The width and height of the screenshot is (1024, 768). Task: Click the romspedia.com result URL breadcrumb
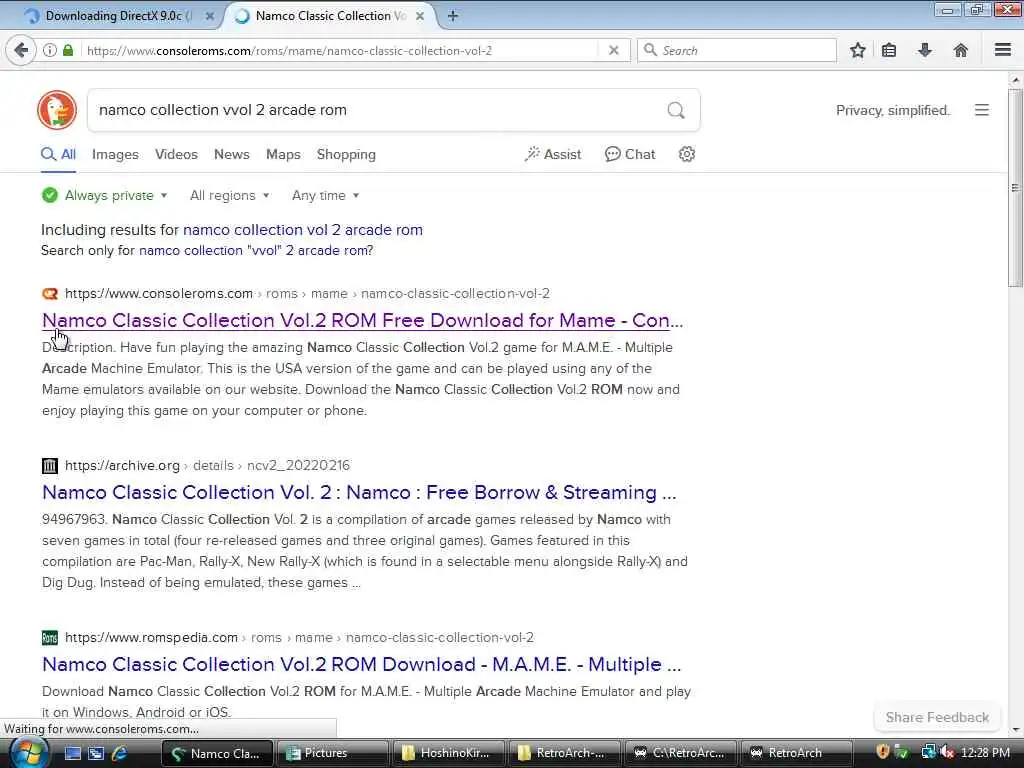(x=299, y=637)
